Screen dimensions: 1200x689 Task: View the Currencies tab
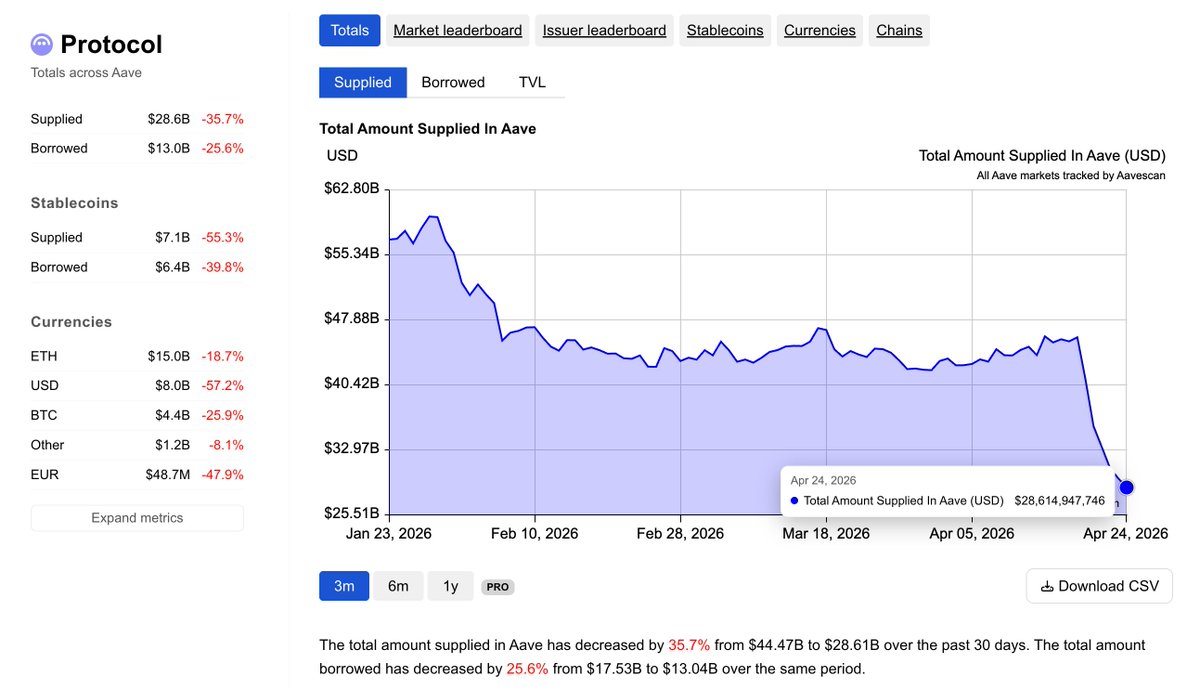820,30
